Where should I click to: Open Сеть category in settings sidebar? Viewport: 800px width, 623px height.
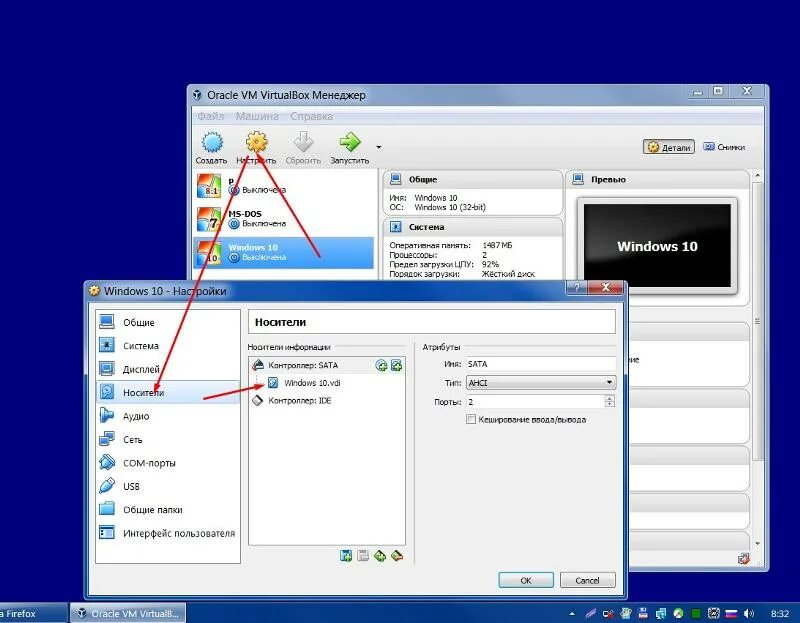point(168,439)
